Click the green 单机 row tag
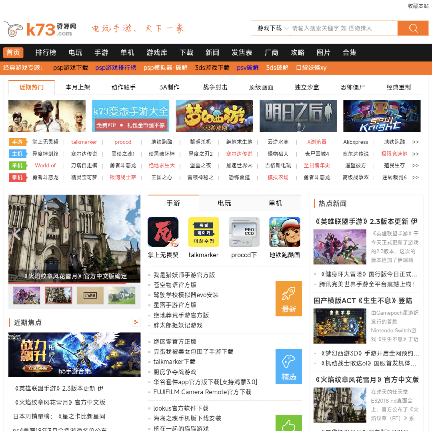This screenshot has width=432, height=431. (x=18, y=165)
